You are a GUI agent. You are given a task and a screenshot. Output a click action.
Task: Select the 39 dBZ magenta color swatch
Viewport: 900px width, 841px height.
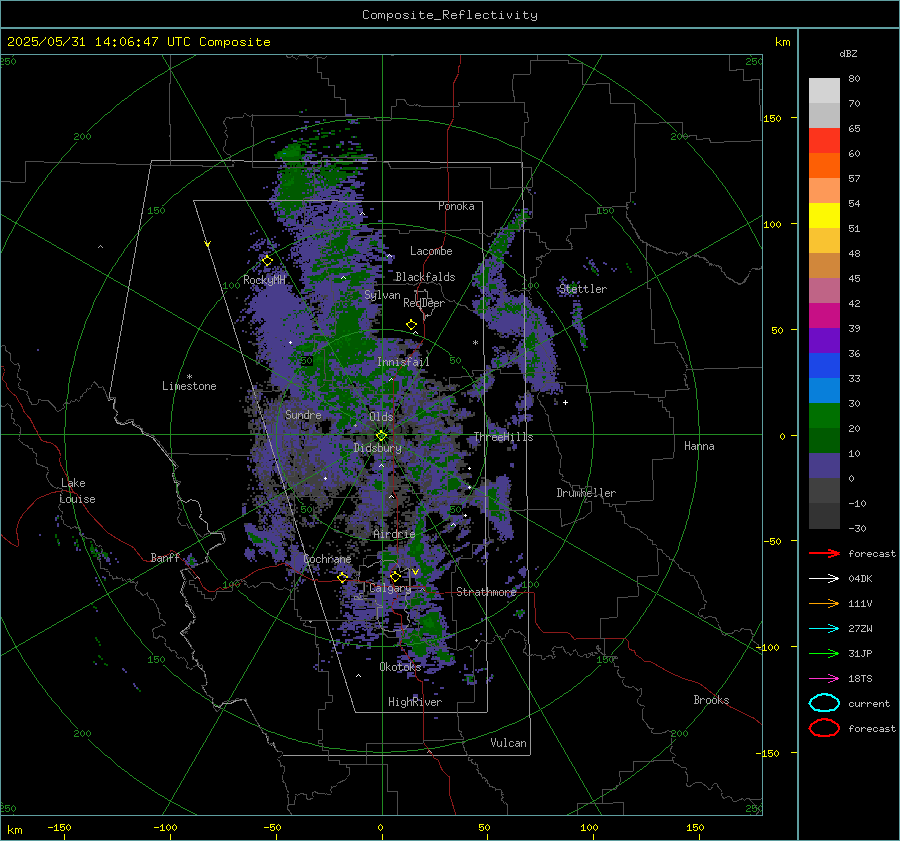click(824, 315)
